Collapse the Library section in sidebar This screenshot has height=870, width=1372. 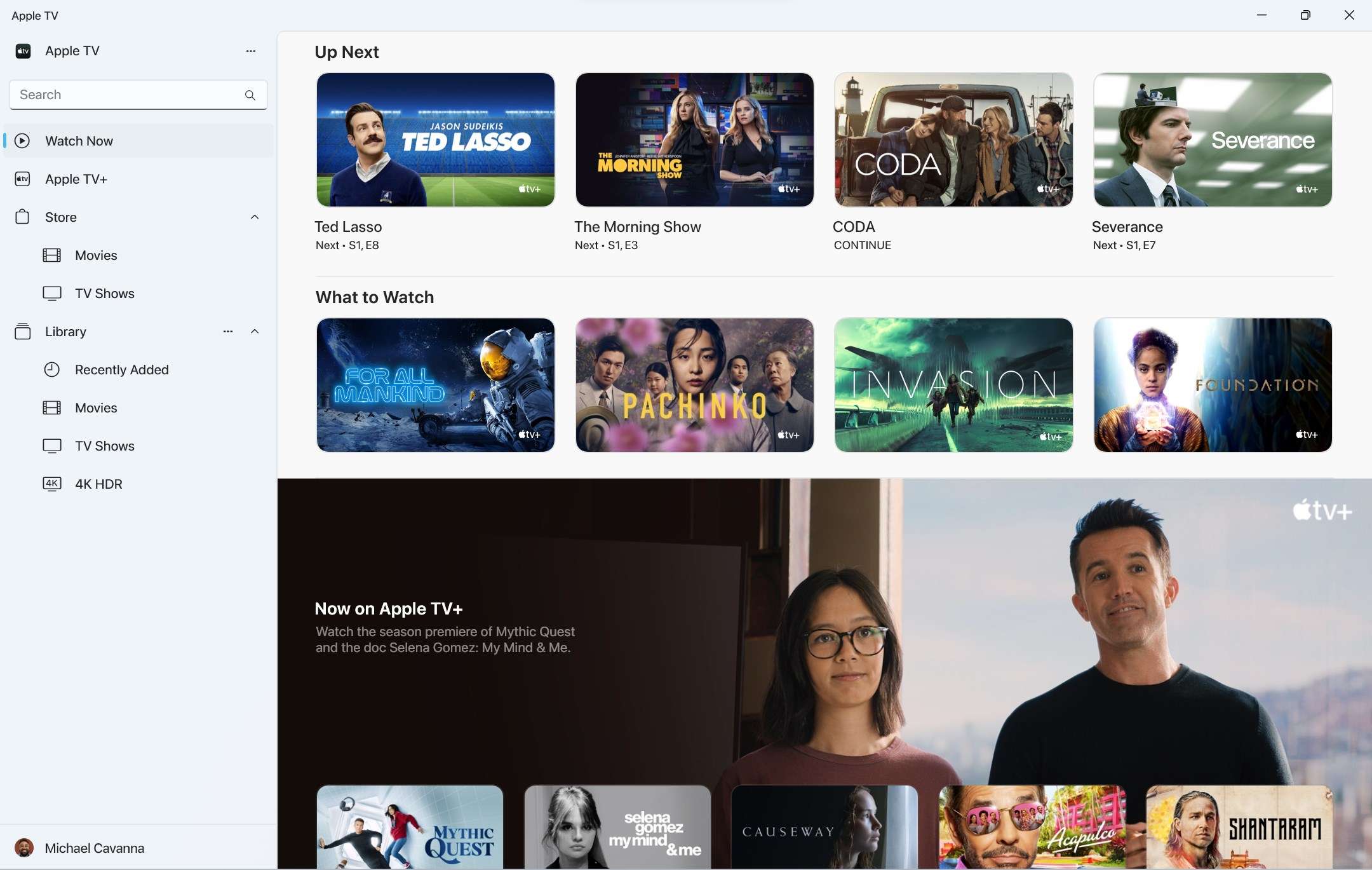255,331
